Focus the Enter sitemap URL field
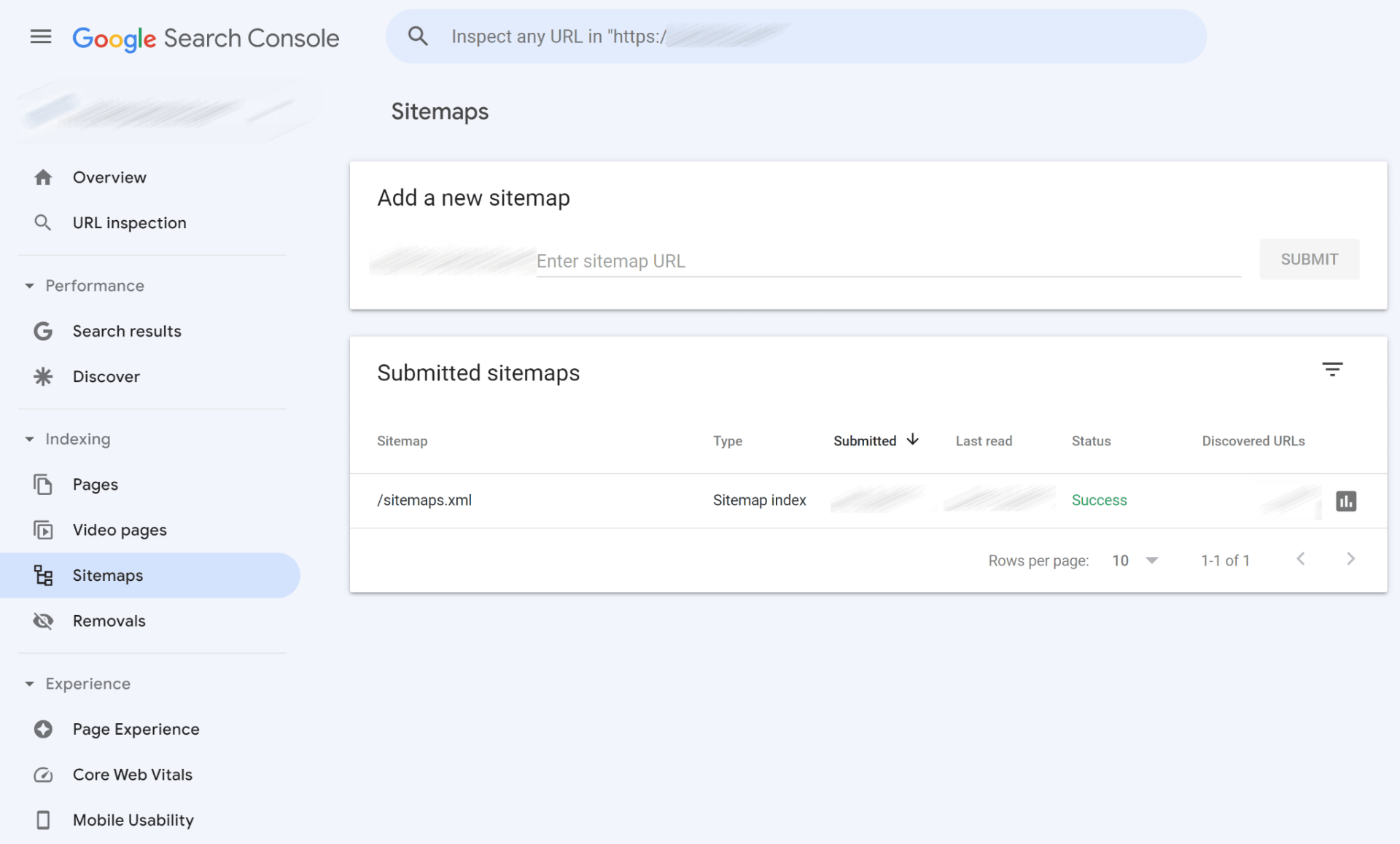 point(889,261)
